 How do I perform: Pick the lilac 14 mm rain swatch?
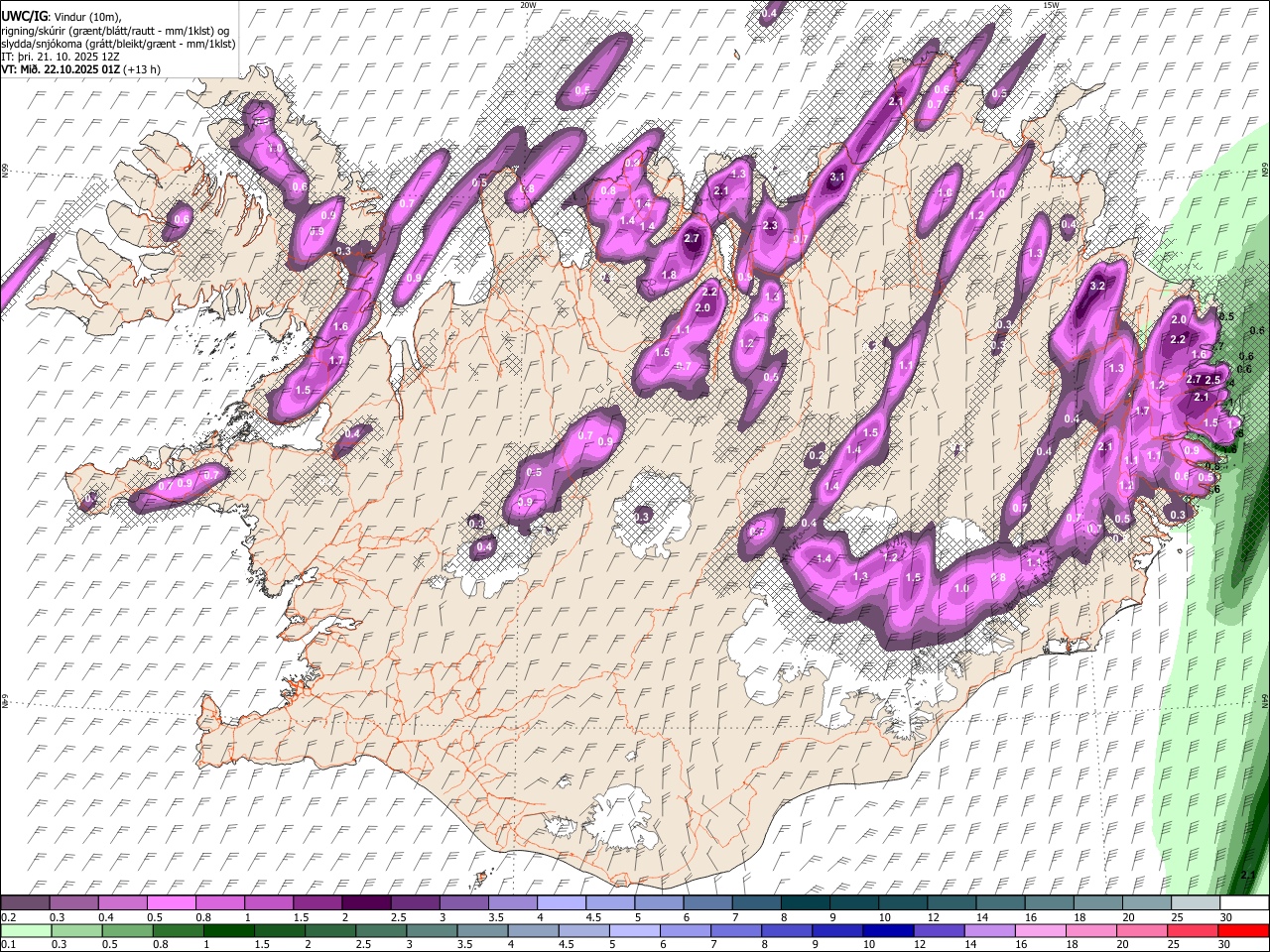point(990,931)
